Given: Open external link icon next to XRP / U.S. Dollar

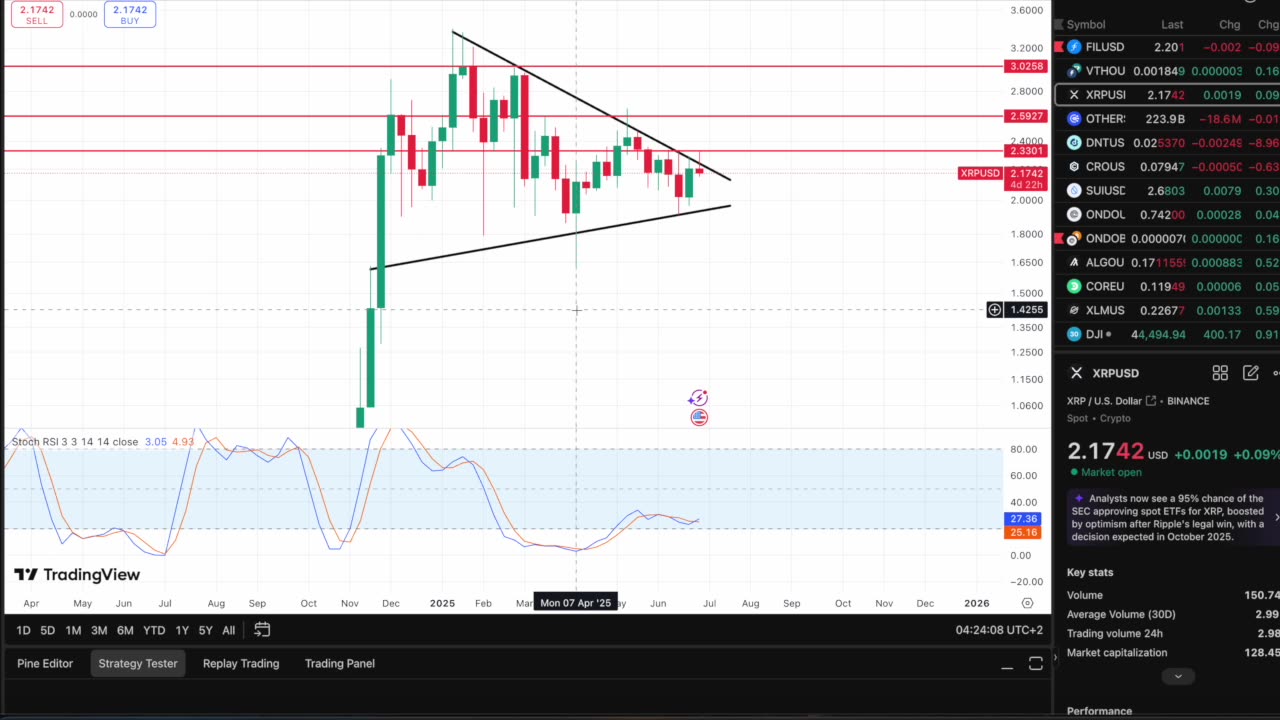Looking at the screenshot, I should pos(1151,401).
